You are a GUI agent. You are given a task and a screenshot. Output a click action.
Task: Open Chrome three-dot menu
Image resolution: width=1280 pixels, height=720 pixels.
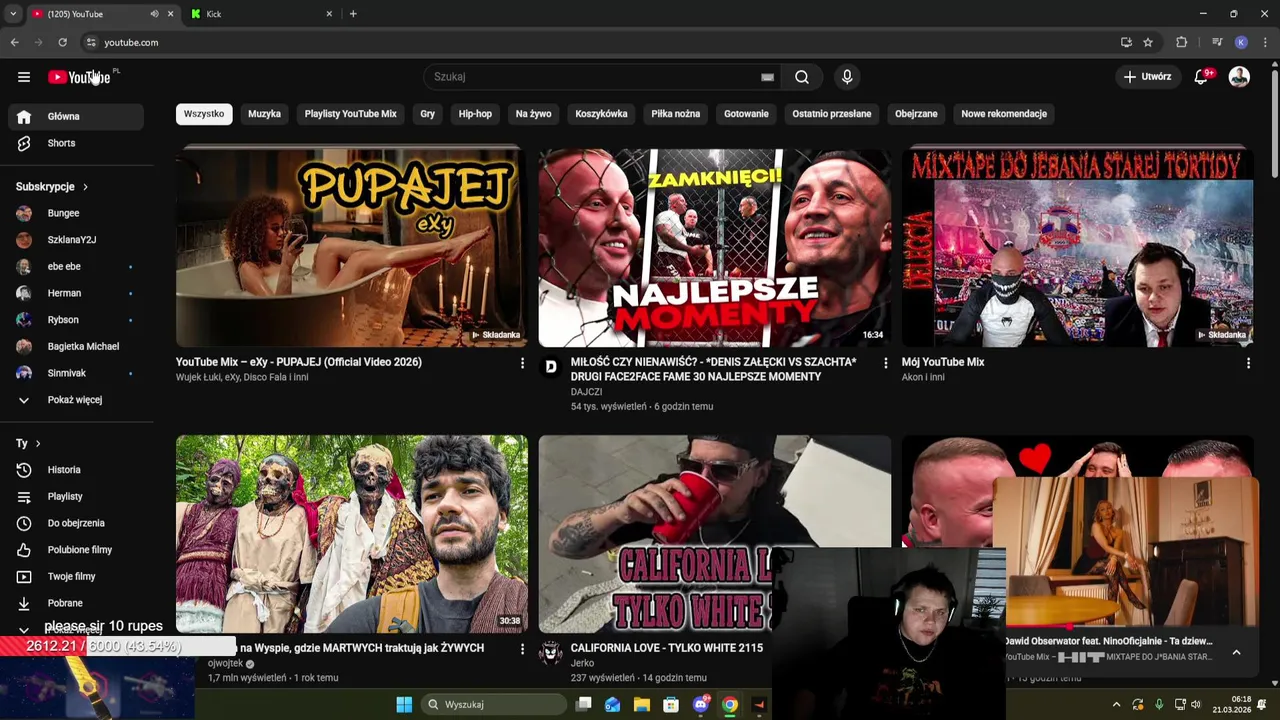click(x=1265, y=42)
